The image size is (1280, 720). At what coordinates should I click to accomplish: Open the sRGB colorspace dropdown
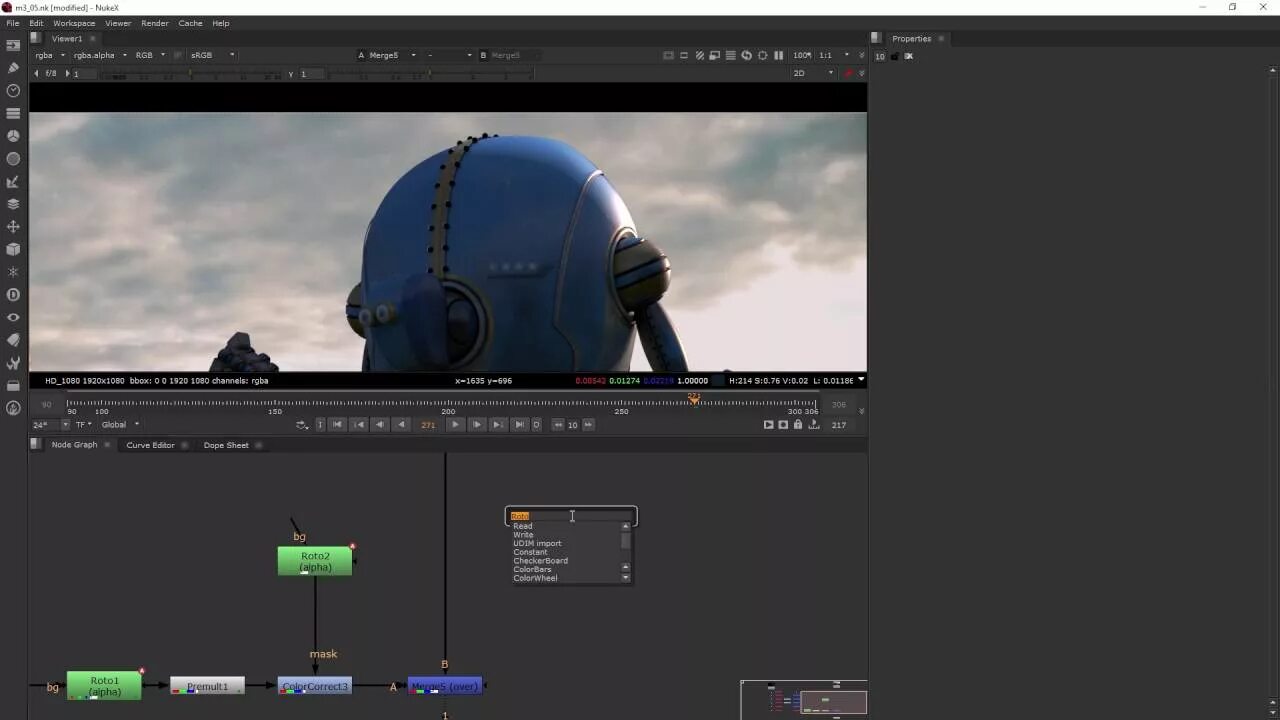click(212, 56)
